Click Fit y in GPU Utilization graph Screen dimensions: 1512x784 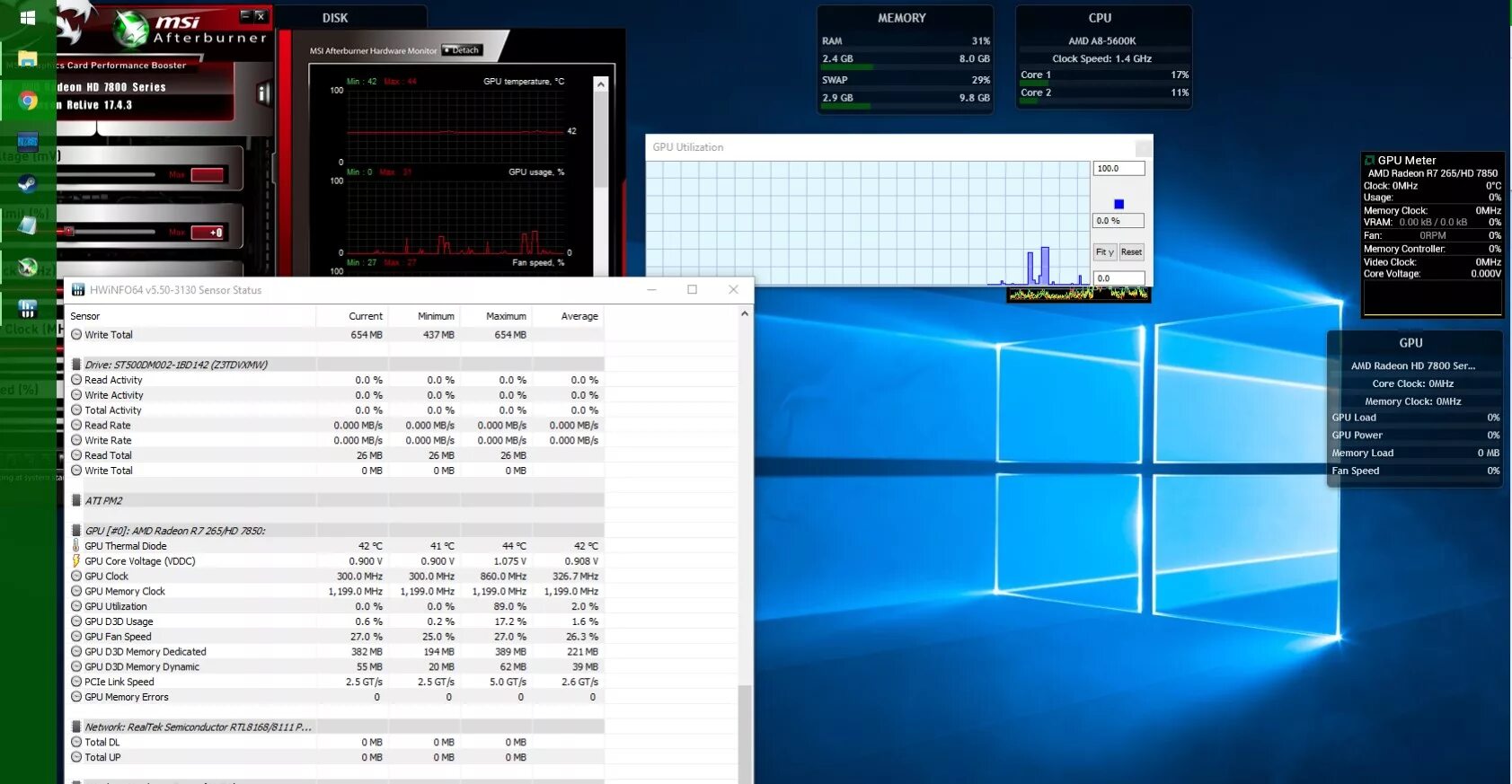click(x=1104, y=252)
